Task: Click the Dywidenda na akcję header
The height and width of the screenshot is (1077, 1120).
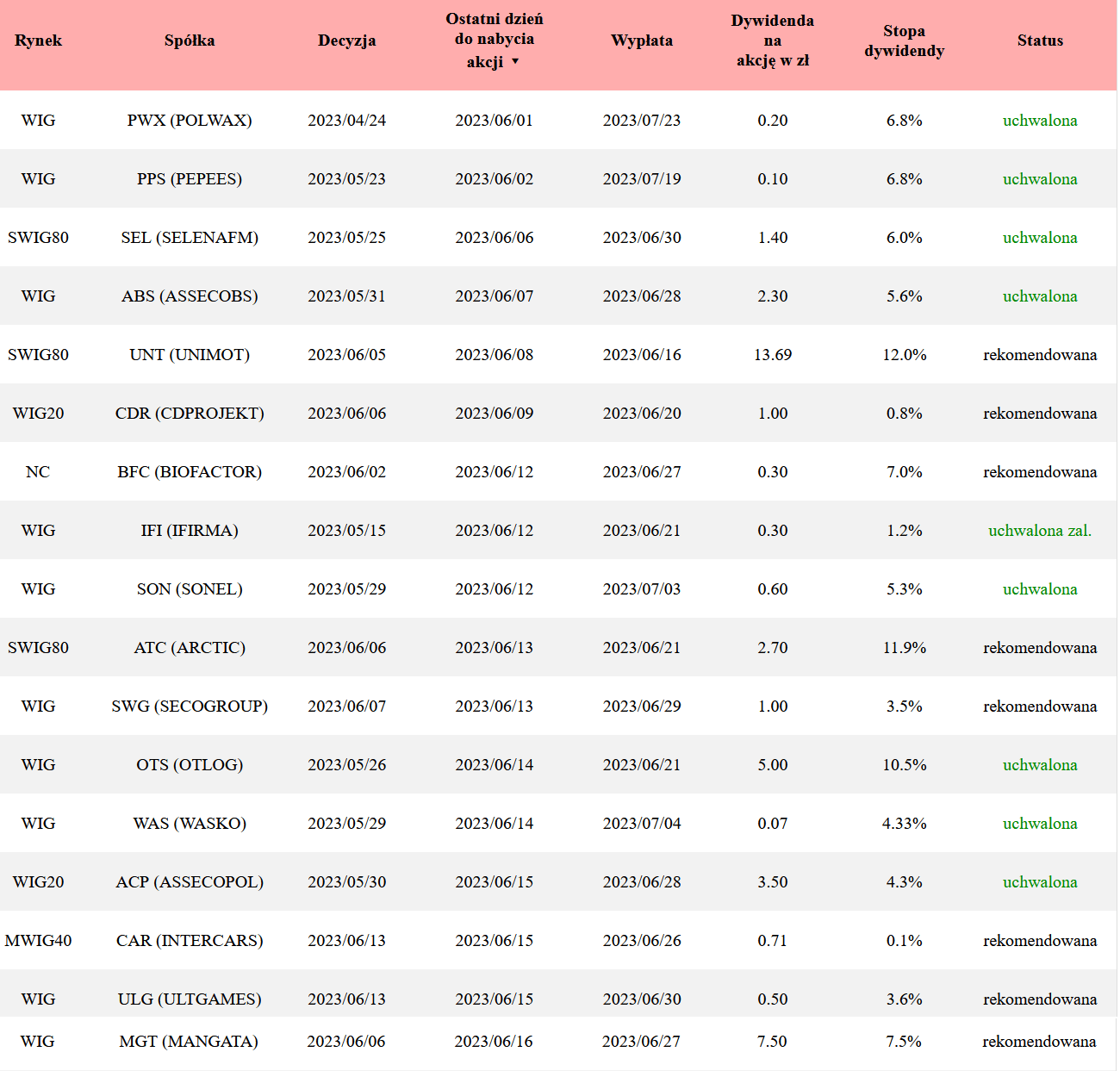Action: 772,40
